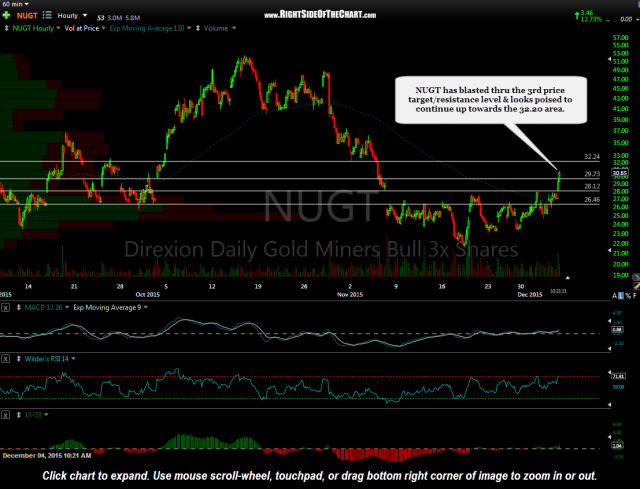Click left-arrow marker on MACD scale bottom
Viewport: 640px width, 489px height.
click(x=610, y=349)
